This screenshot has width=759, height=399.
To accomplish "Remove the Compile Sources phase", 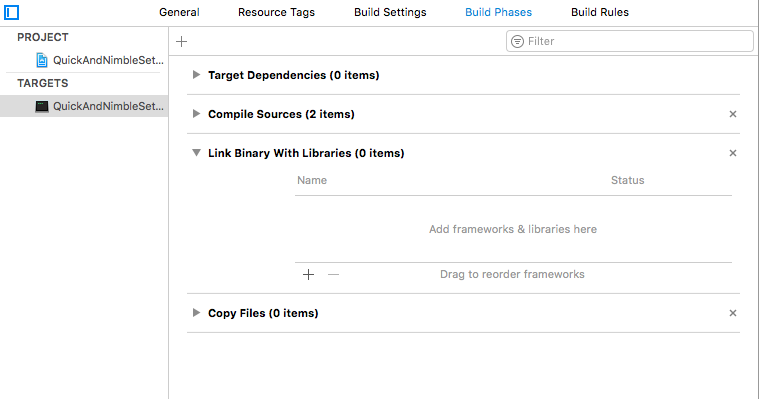I will [733, 114].
